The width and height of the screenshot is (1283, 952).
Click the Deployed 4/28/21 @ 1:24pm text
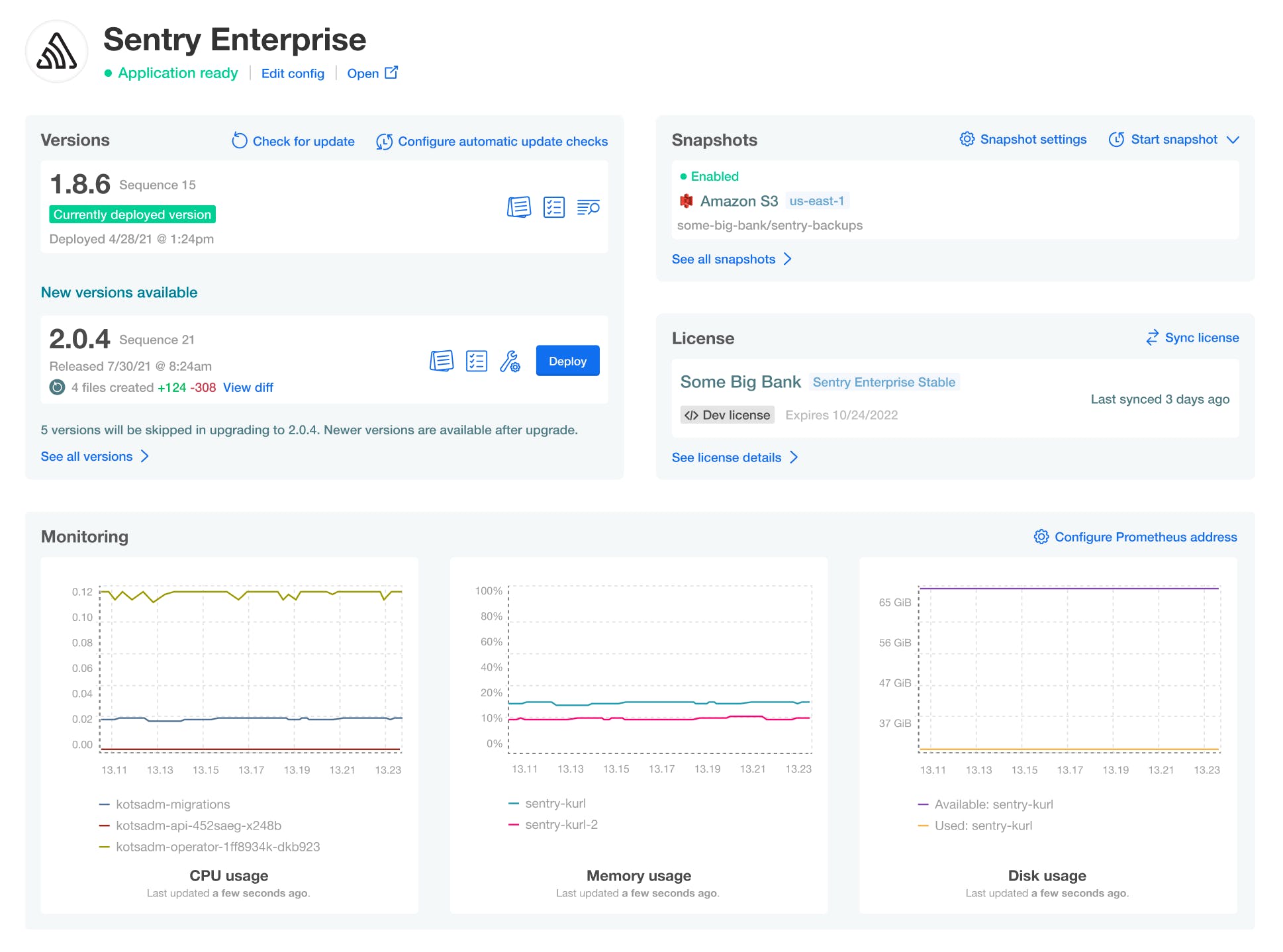132,239
